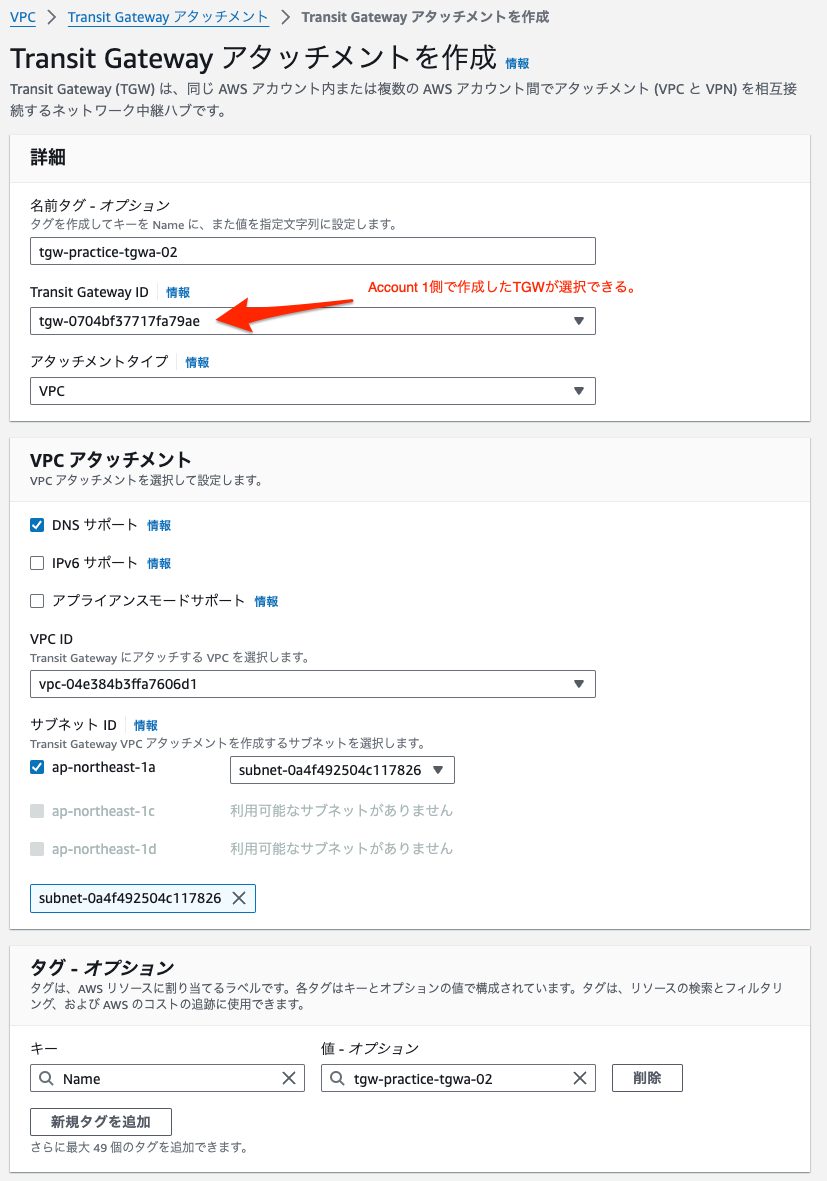Enable the IPv6 サポート checkbox
This screenshot has width=827, height=1181.
(37, 562)
